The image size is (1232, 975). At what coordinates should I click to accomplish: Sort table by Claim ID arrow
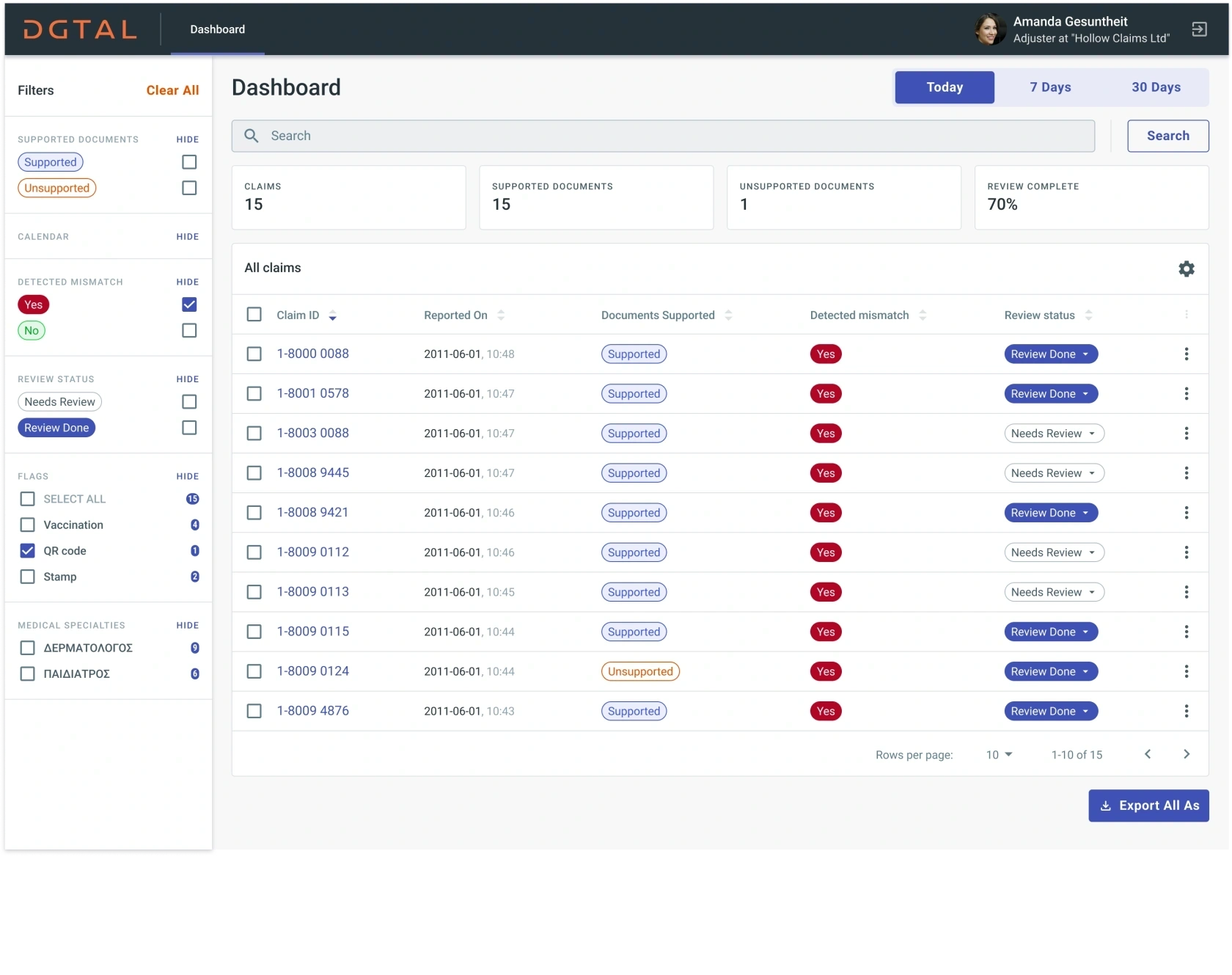(332, 315)
